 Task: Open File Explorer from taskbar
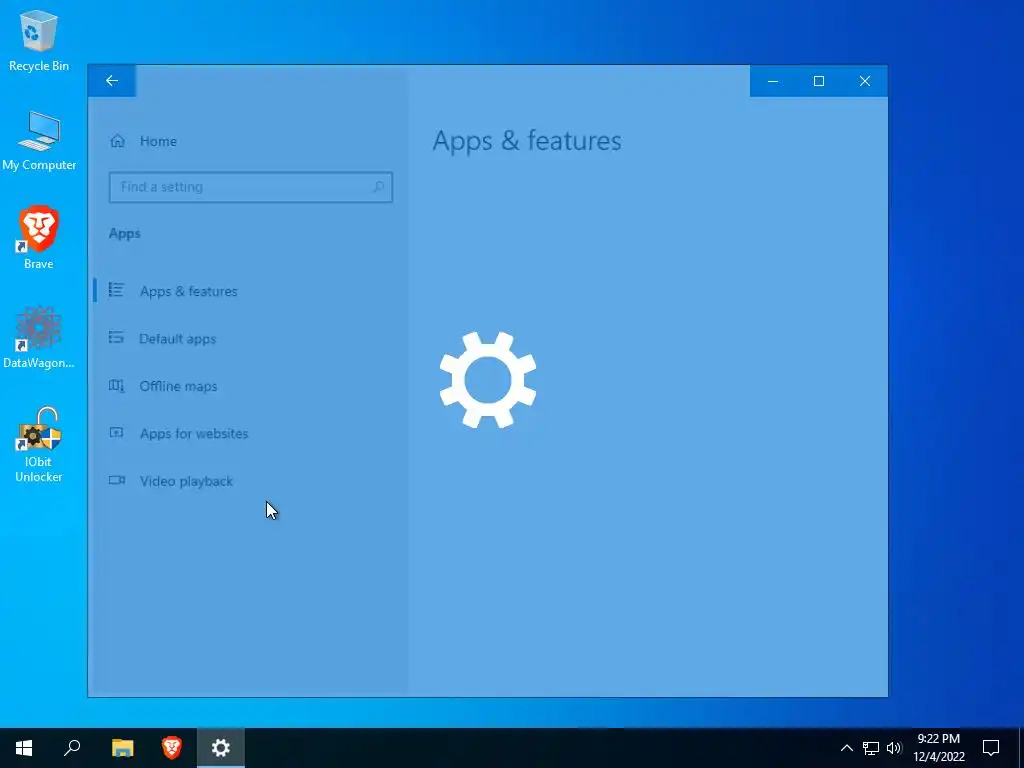122,748
